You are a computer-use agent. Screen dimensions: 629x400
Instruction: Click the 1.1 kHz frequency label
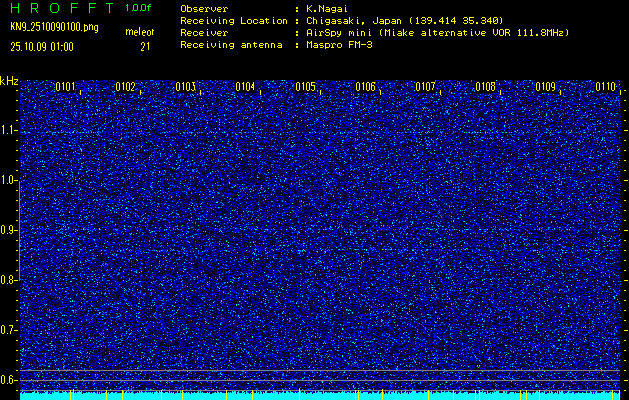tap(9, 130)
